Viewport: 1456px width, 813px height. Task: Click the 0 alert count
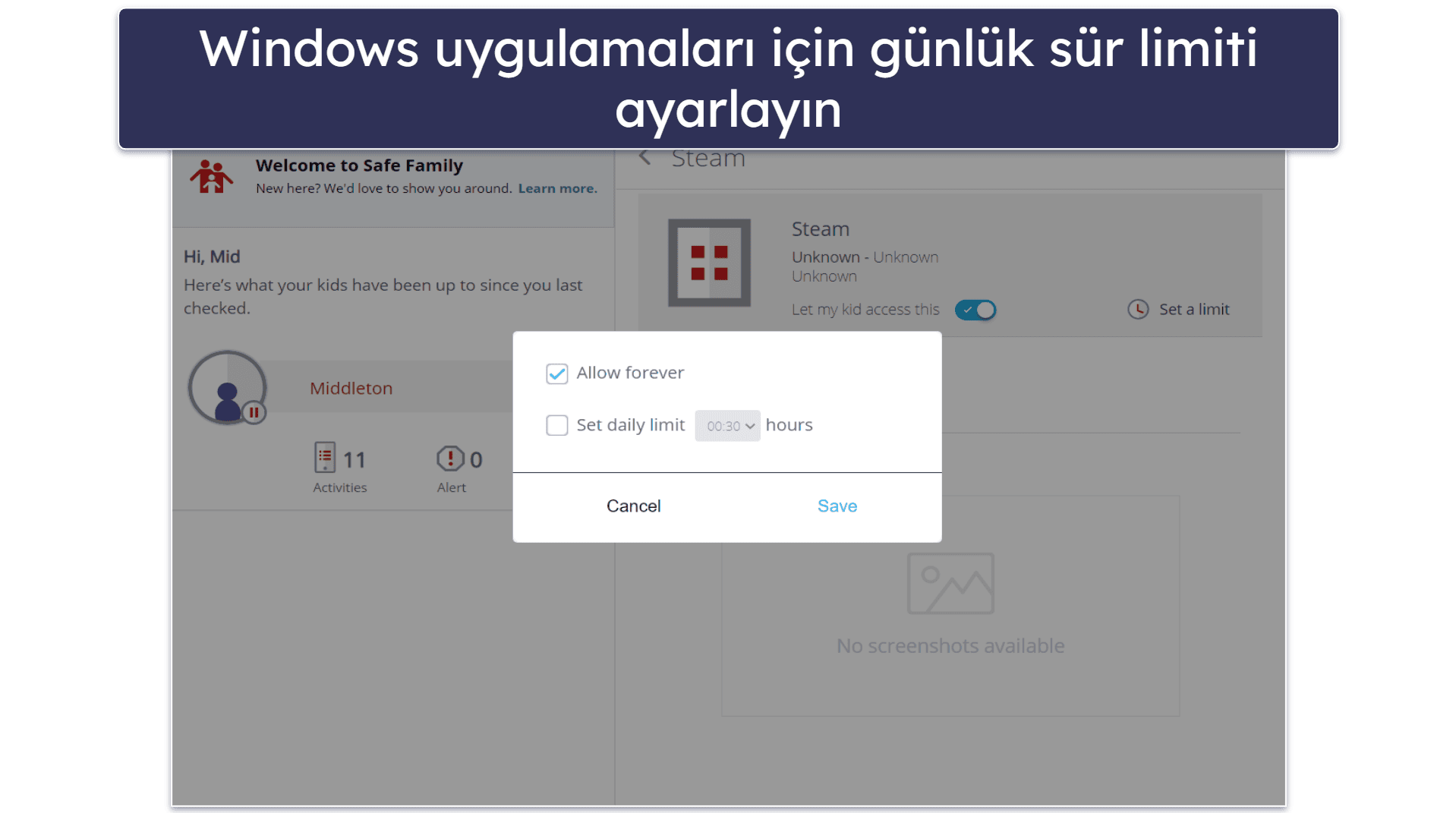pyautogui.click(x=476, y=460)
